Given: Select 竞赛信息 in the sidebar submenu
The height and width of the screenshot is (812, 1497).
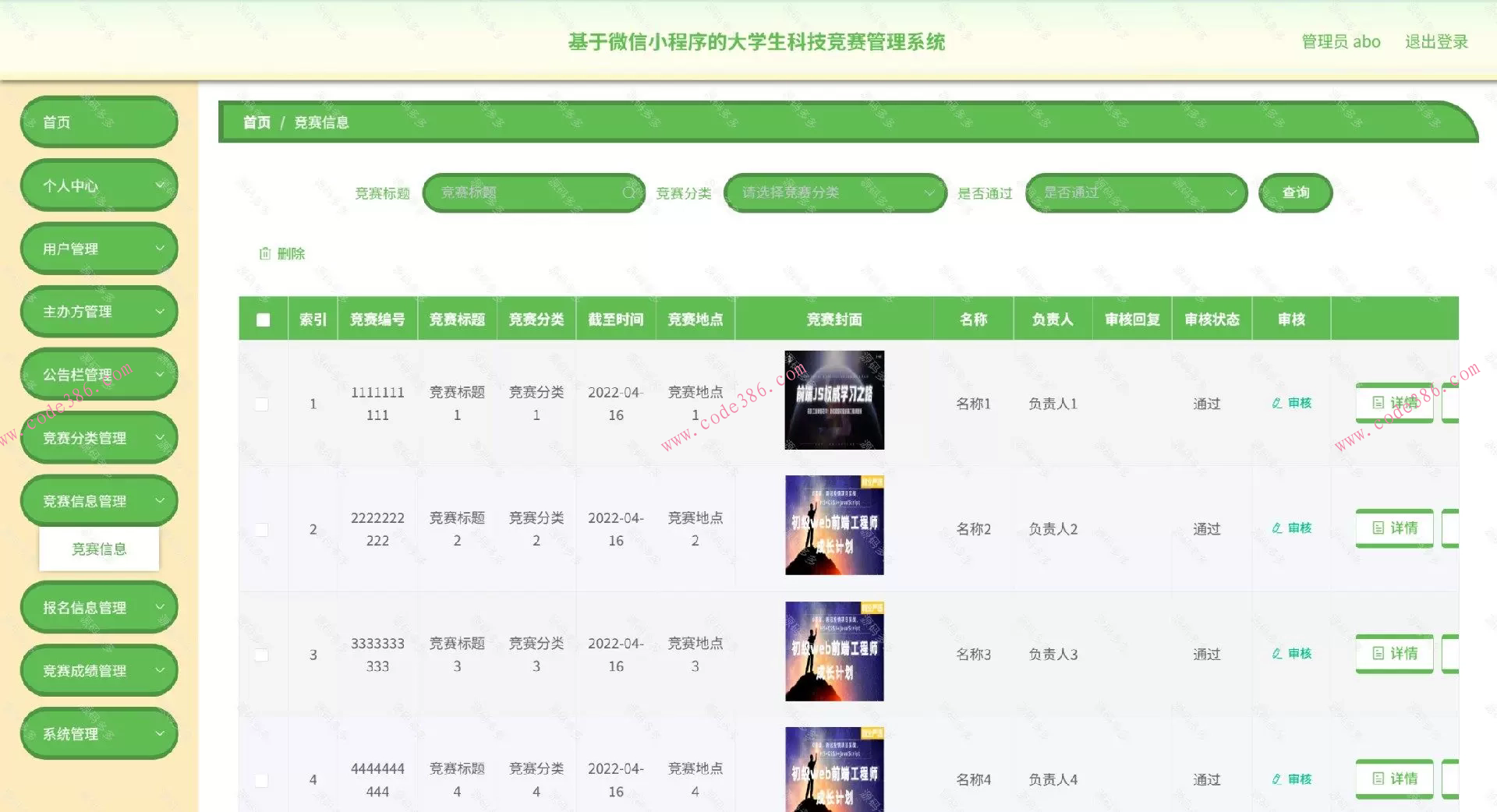Looking at the screenshot, I should (100, 549).
